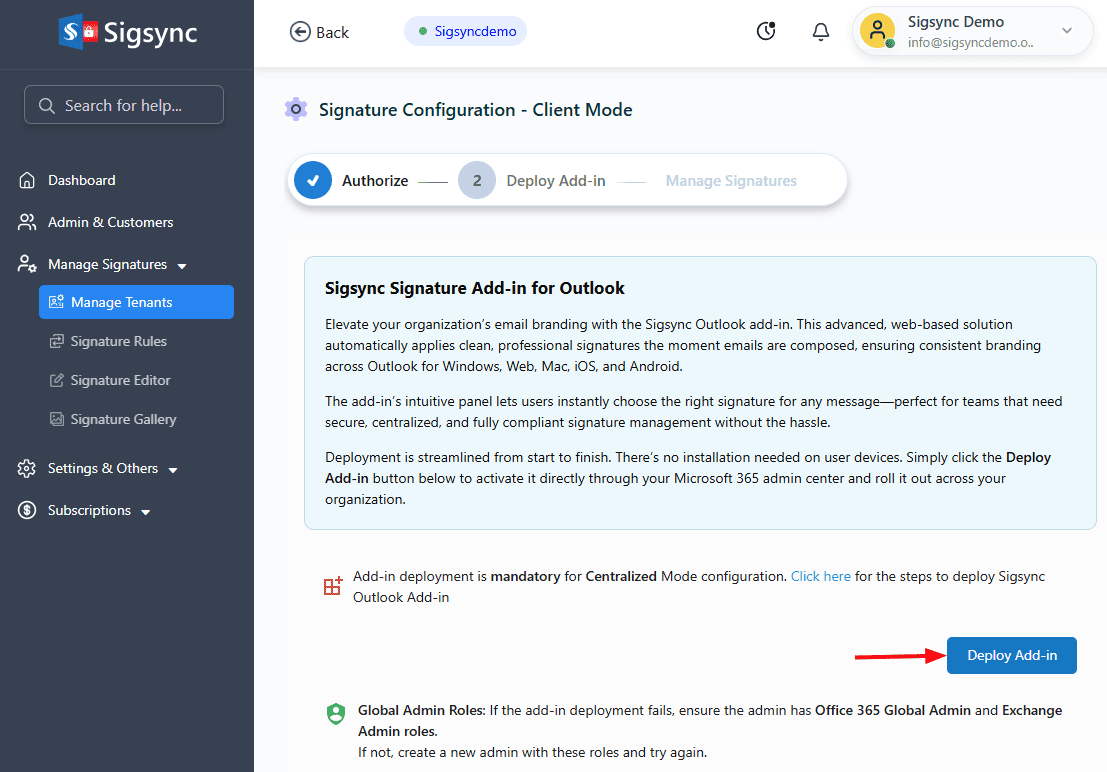Click the Signature Configuration gear icon

click(x=296, y=109)
